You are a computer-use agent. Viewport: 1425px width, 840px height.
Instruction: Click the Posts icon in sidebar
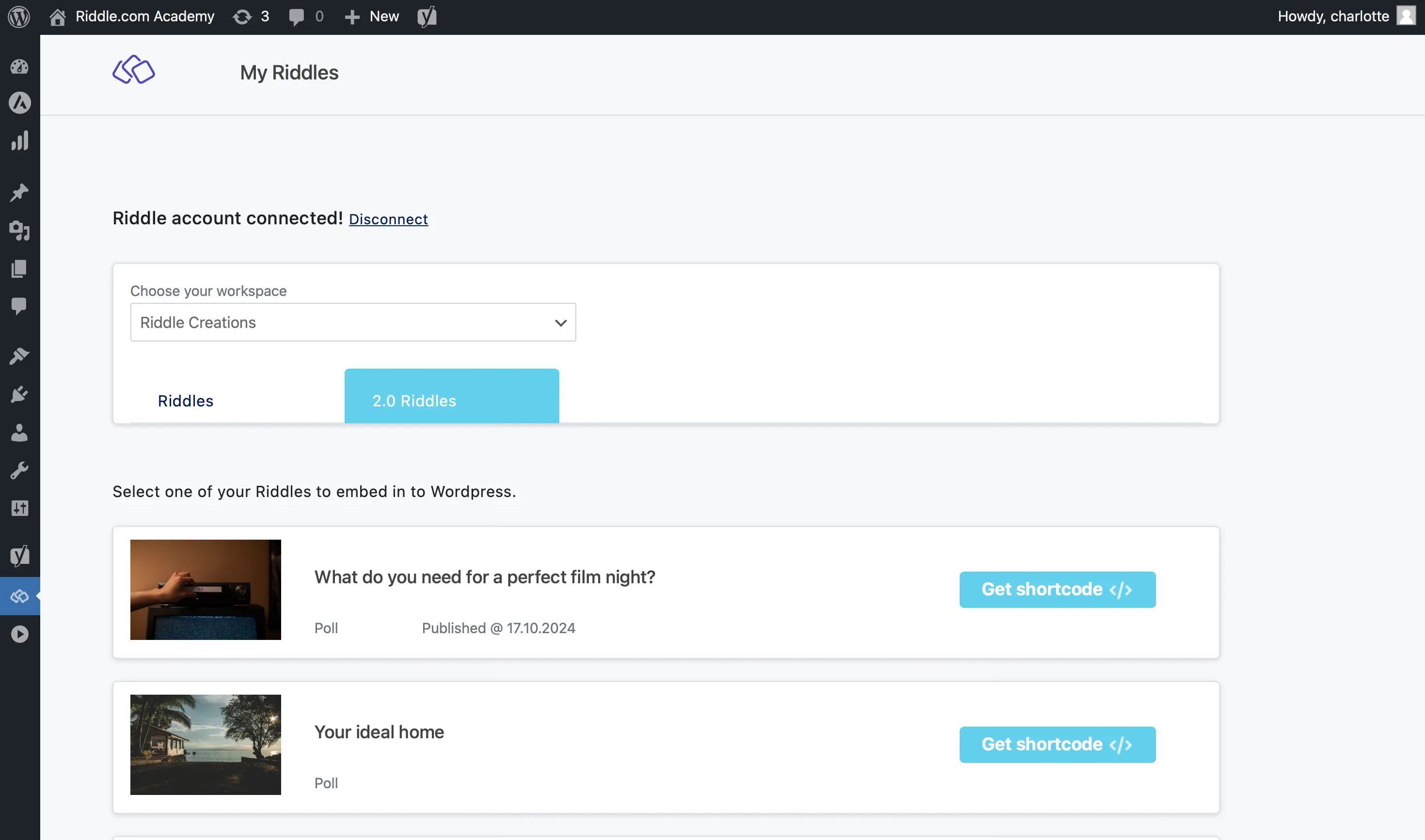pyautogui.click(x=20, y=192)
